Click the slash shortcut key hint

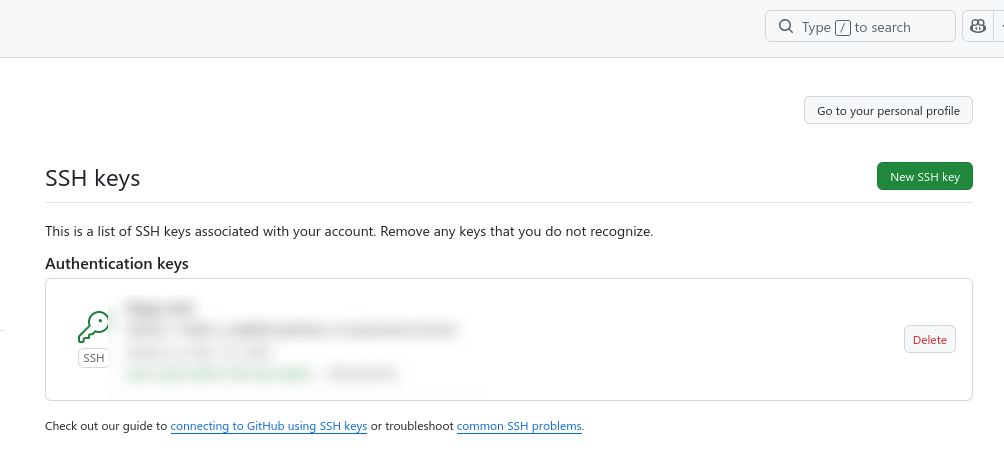(842, 28)
